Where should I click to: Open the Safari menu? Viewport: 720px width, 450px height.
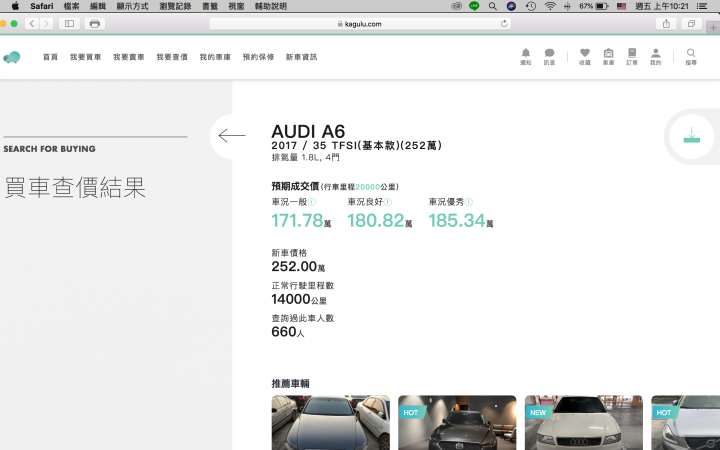click(x=42, y=6)
